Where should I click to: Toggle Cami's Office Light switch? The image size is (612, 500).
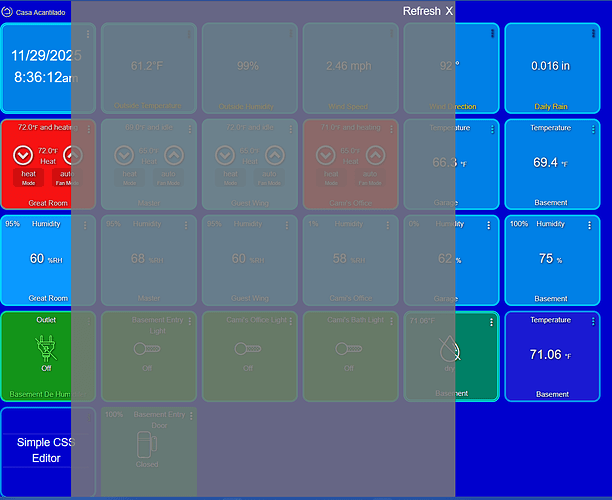(x=248, y=349)
